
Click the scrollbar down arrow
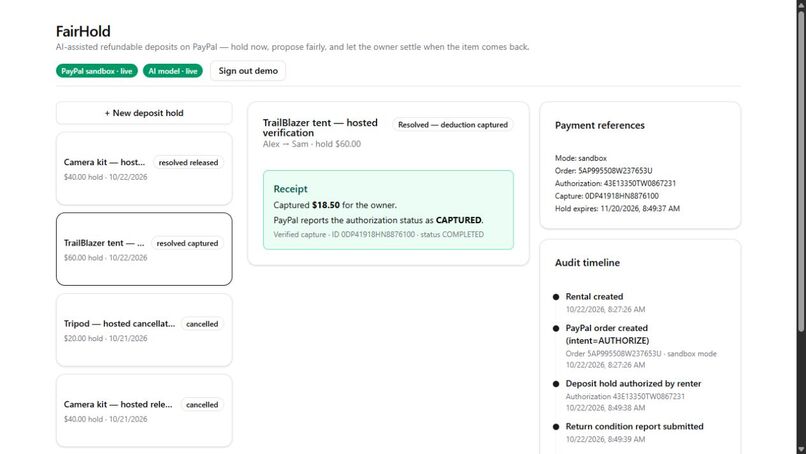pos(801,450)
